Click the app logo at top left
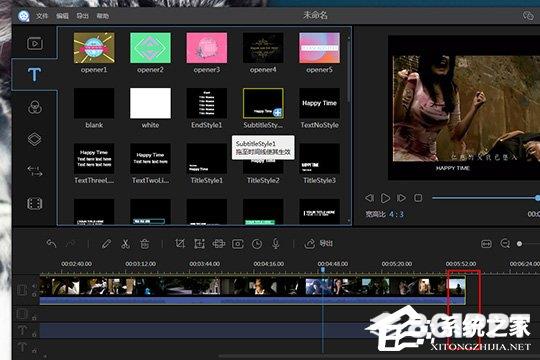The width and height of the screenshot is (540, 360). 23,16
